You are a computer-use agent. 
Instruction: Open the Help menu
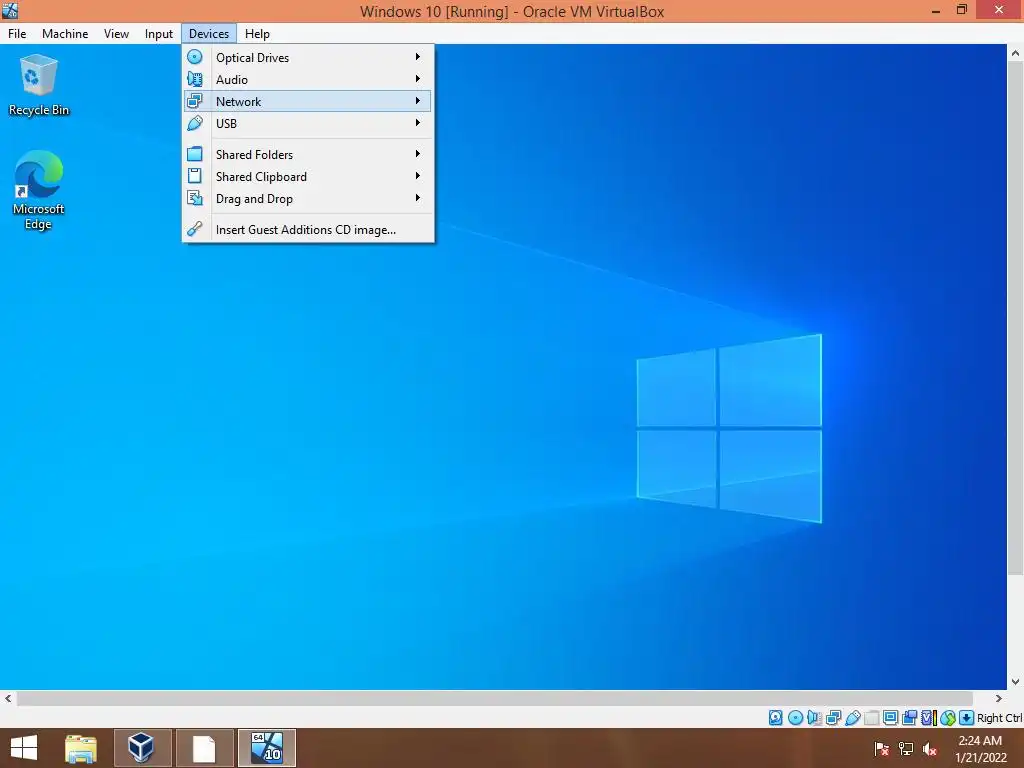[257, 34]
